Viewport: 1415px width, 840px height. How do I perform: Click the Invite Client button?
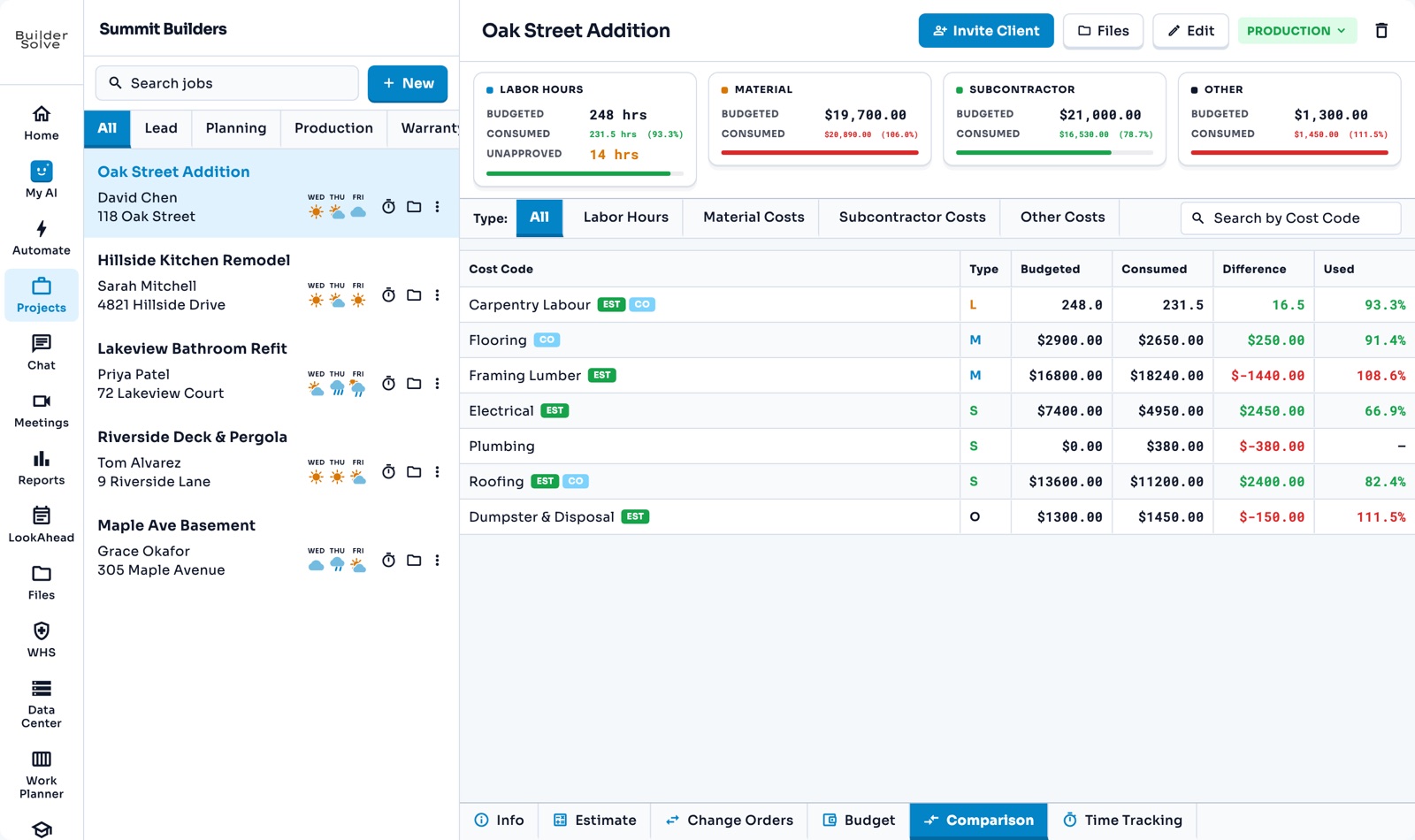[986, 31]
